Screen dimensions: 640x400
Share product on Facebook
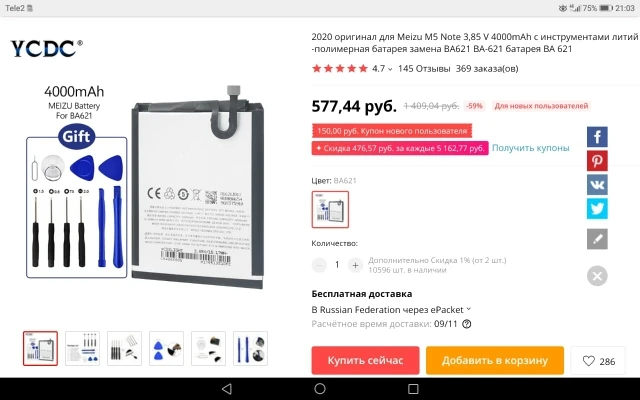[597, 137]
